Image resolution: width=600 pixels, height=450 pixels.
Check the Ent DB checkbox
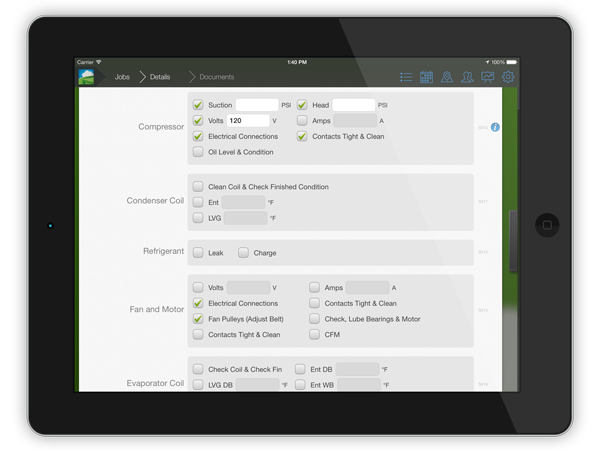(300, 369)
